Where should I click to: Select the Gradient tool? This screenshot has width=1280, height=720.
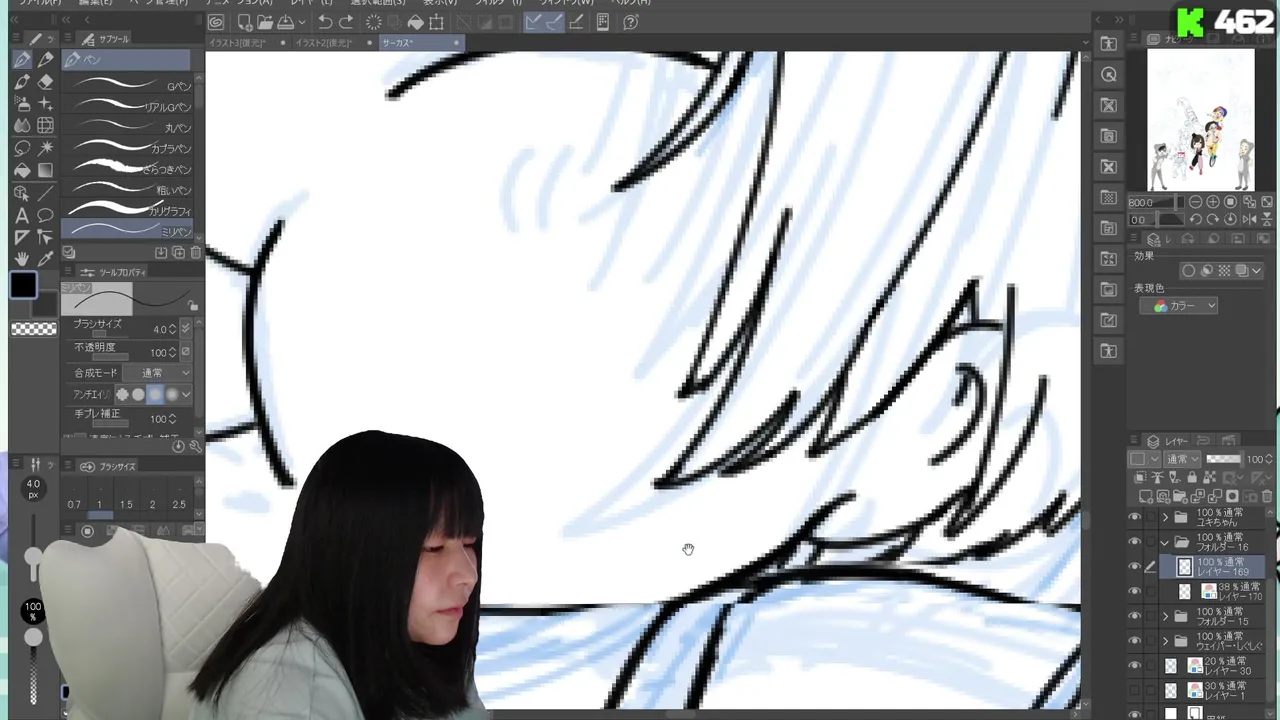[x=45, y=170]
